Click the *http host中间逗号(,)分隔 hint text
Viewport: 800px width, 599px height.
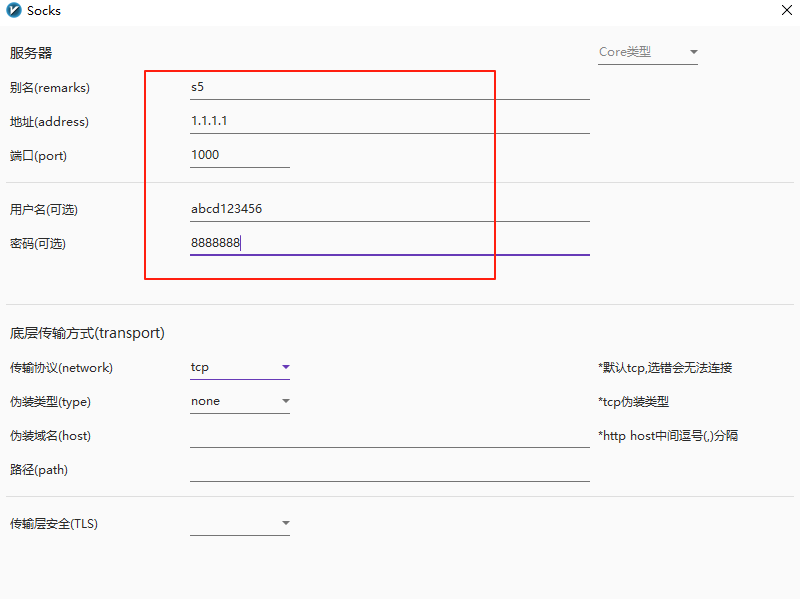[668, 436]
